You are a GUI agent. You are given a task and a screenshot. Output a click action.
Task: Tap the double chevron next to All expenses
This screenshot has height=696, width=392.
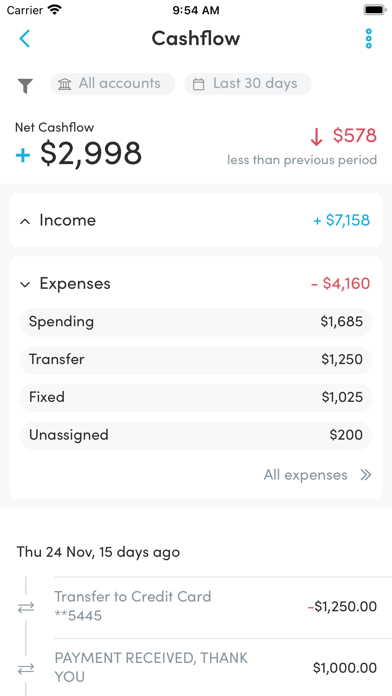tap(365, 475)
